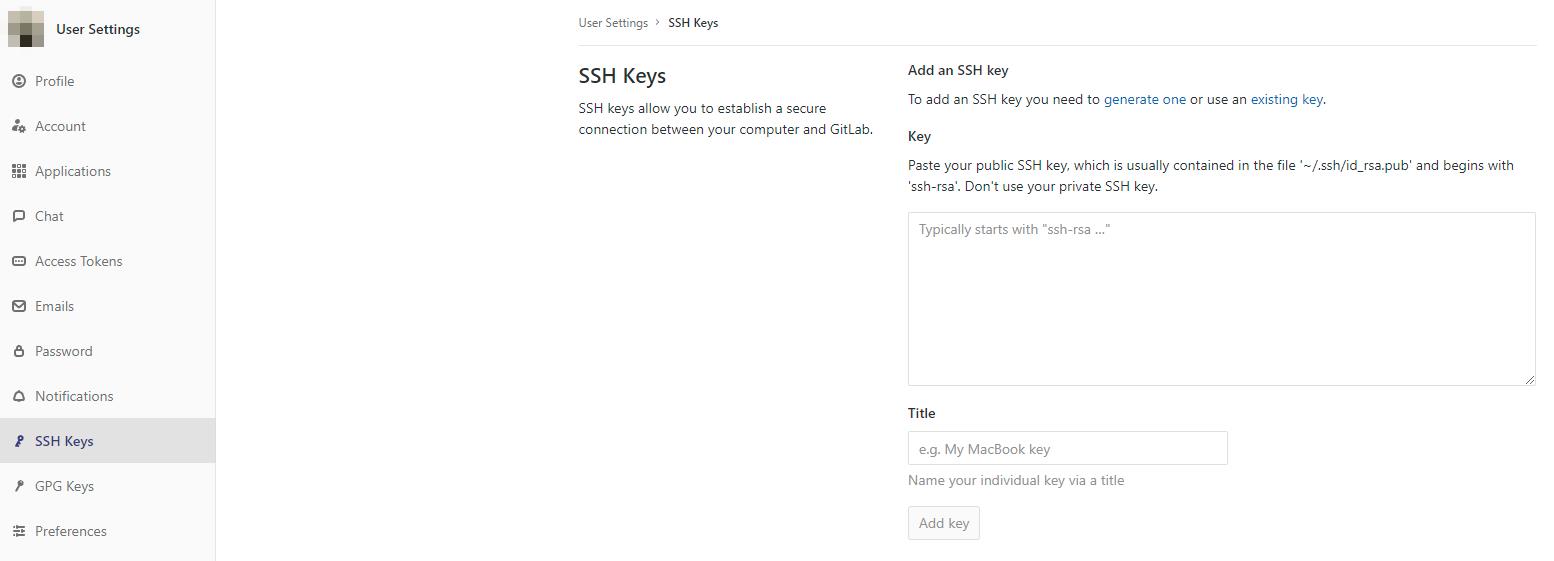
Task: Open the user avatar in sidebar header
Action: pyautogui.click(x=26, y=28)
